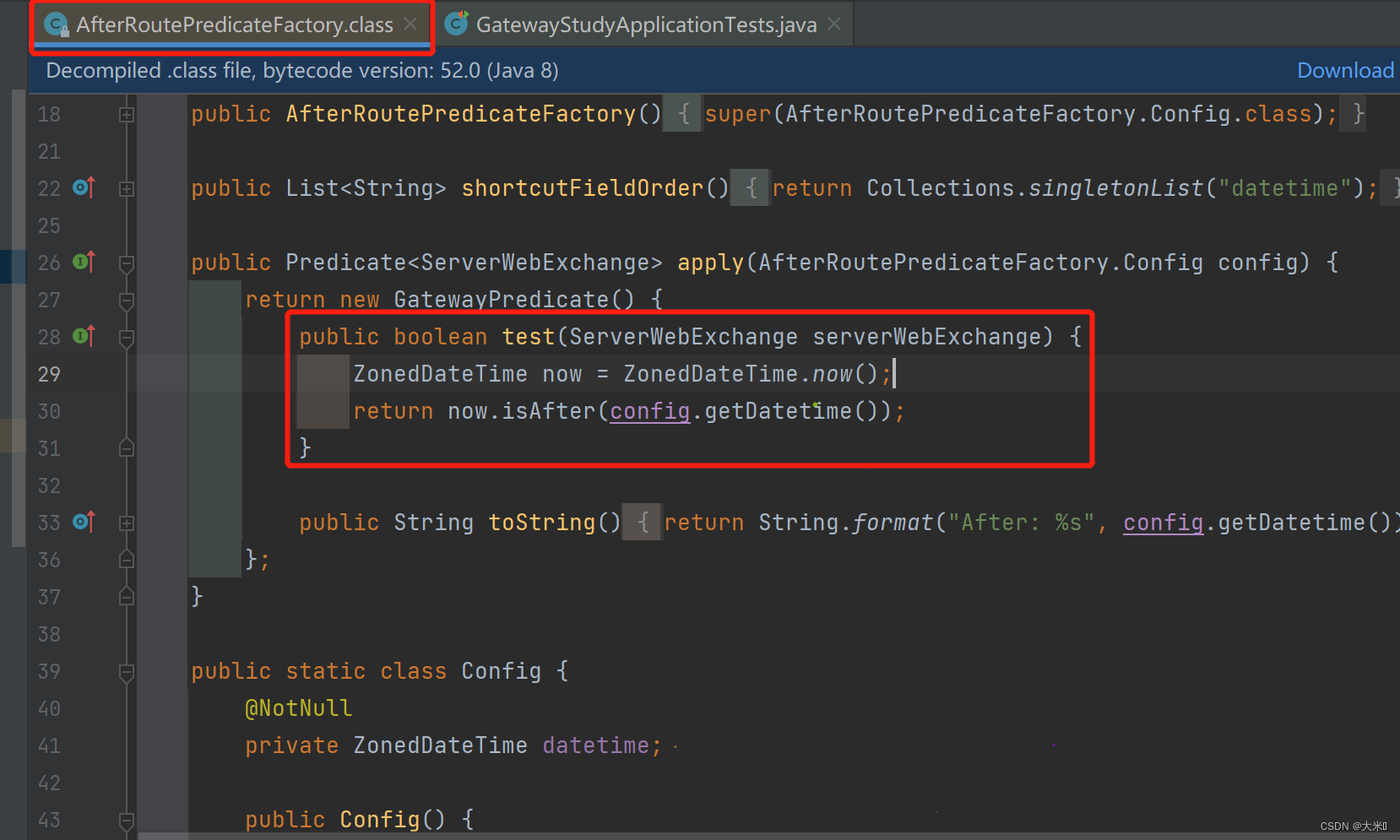Click the isAfter method call
The width and height of the screenshot is (1400, 840).
pos(549,411)
